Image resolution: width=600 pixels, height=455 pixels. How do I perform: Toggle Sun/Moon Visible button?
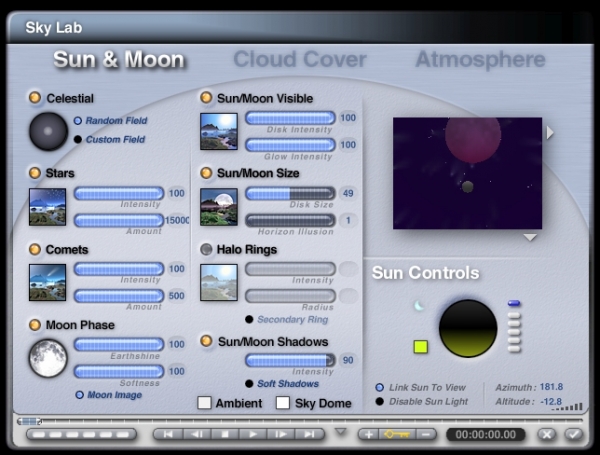206,98
